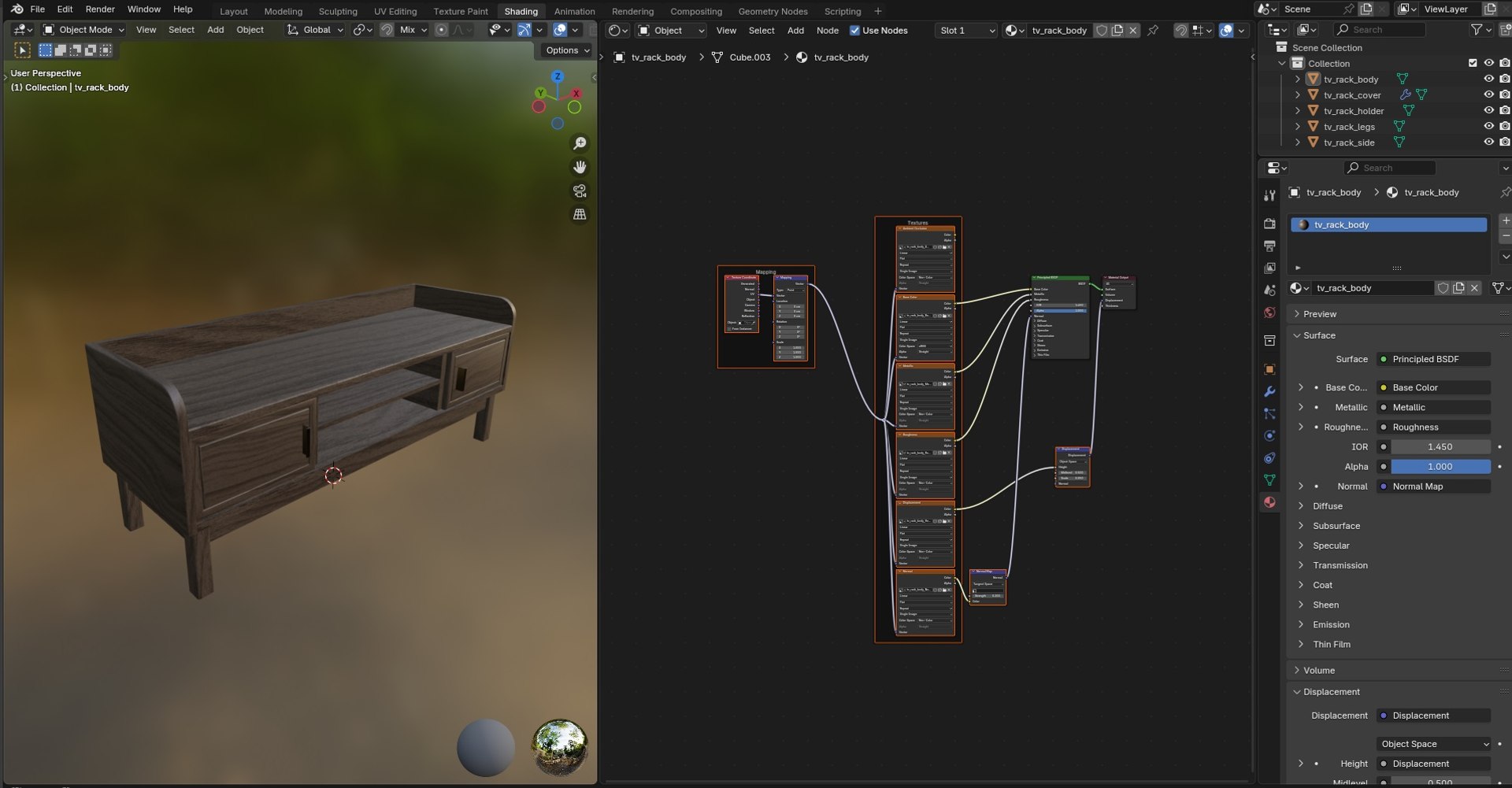Open the Render properties tab icon
This screenshot has height=788, width=1512.
pyautogui.click(x=1269, y=224)
